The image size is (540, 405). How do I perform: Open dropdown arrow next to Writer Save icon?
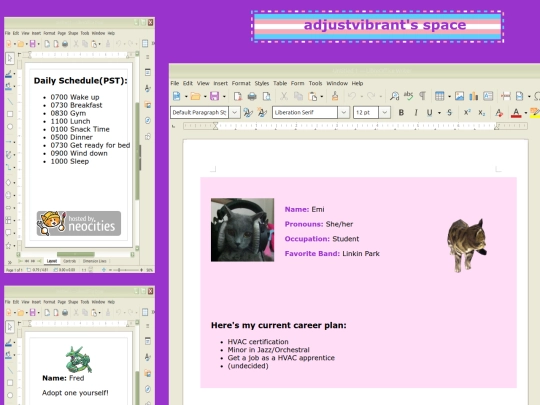click(224, 96)
